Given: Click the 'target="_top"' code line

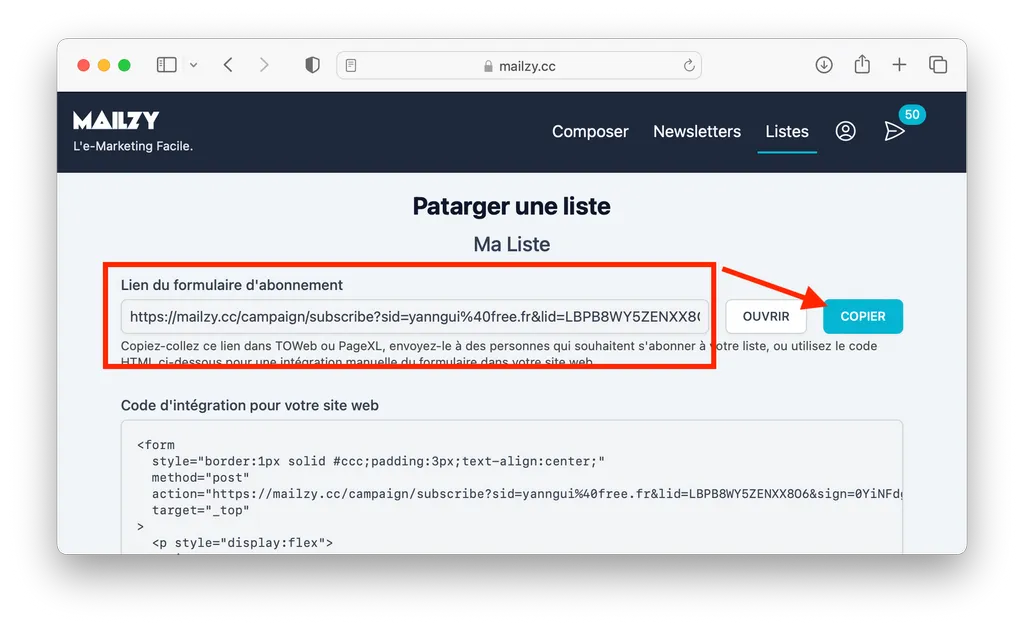Looking at the screenshot, I should coord(200,511).
